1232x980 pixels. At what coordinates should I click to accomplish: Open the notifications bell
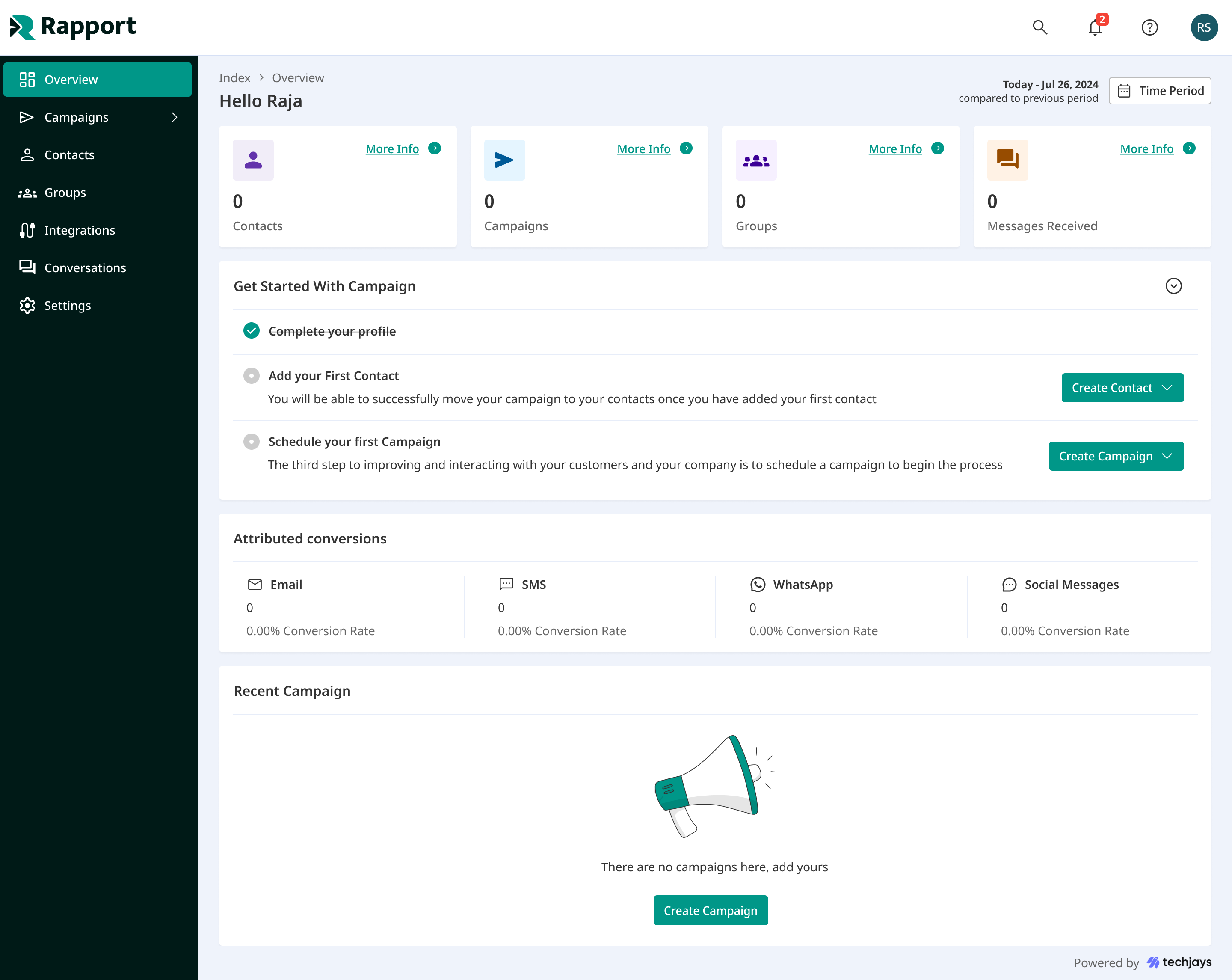pyautogui.click(x=1095, y=27)
